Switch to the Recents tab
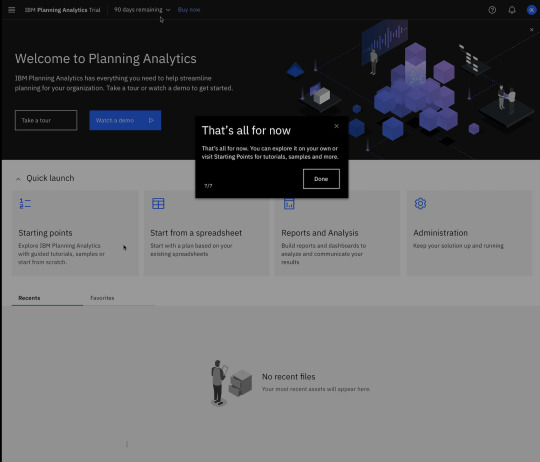Screen dimensions: 540x462 pos(47,298)
